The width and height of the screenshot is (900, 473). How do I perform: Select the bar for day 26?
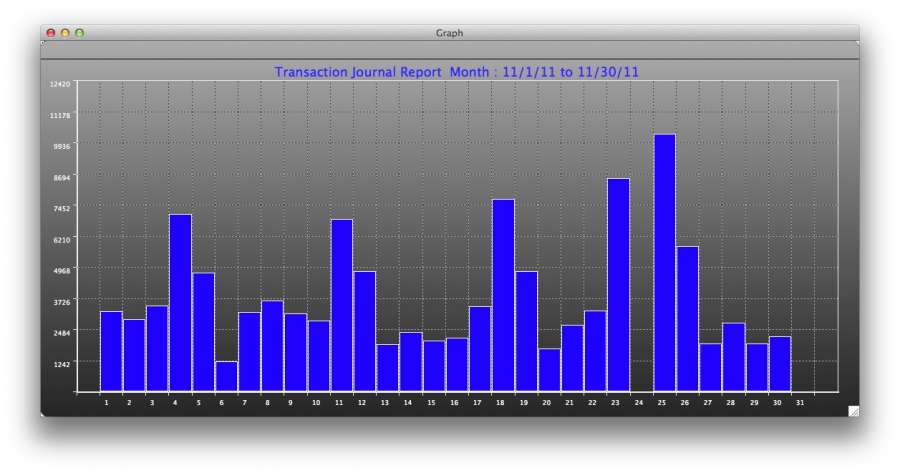[x=687, y=319]
